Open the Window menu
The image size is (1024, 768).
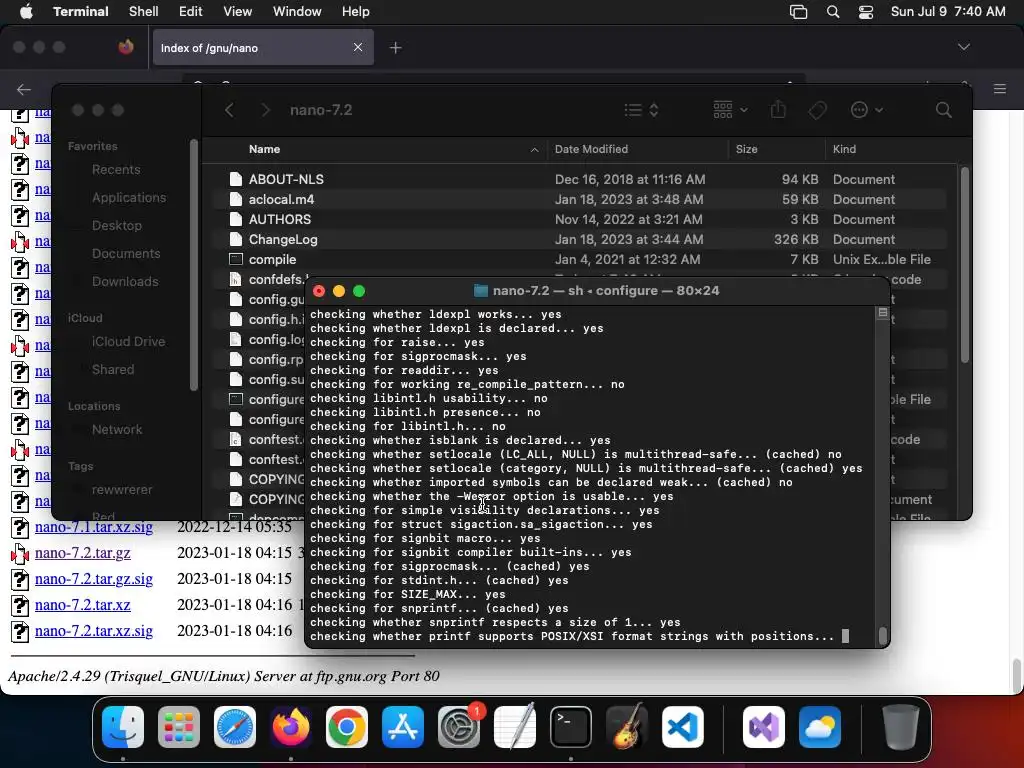click(296, 12)
